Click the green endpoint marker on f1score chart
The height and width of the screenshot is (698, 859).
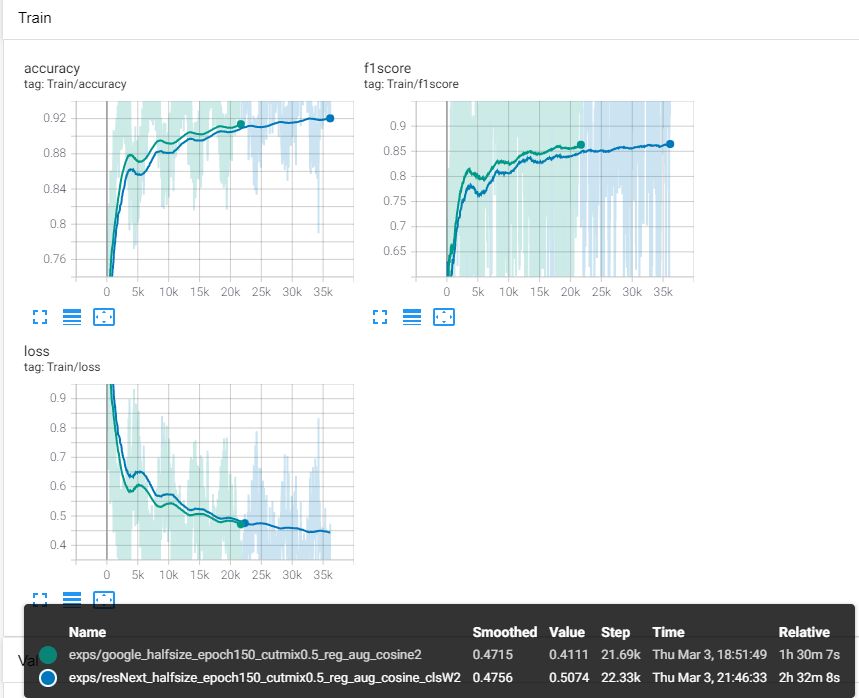(581, 145)
